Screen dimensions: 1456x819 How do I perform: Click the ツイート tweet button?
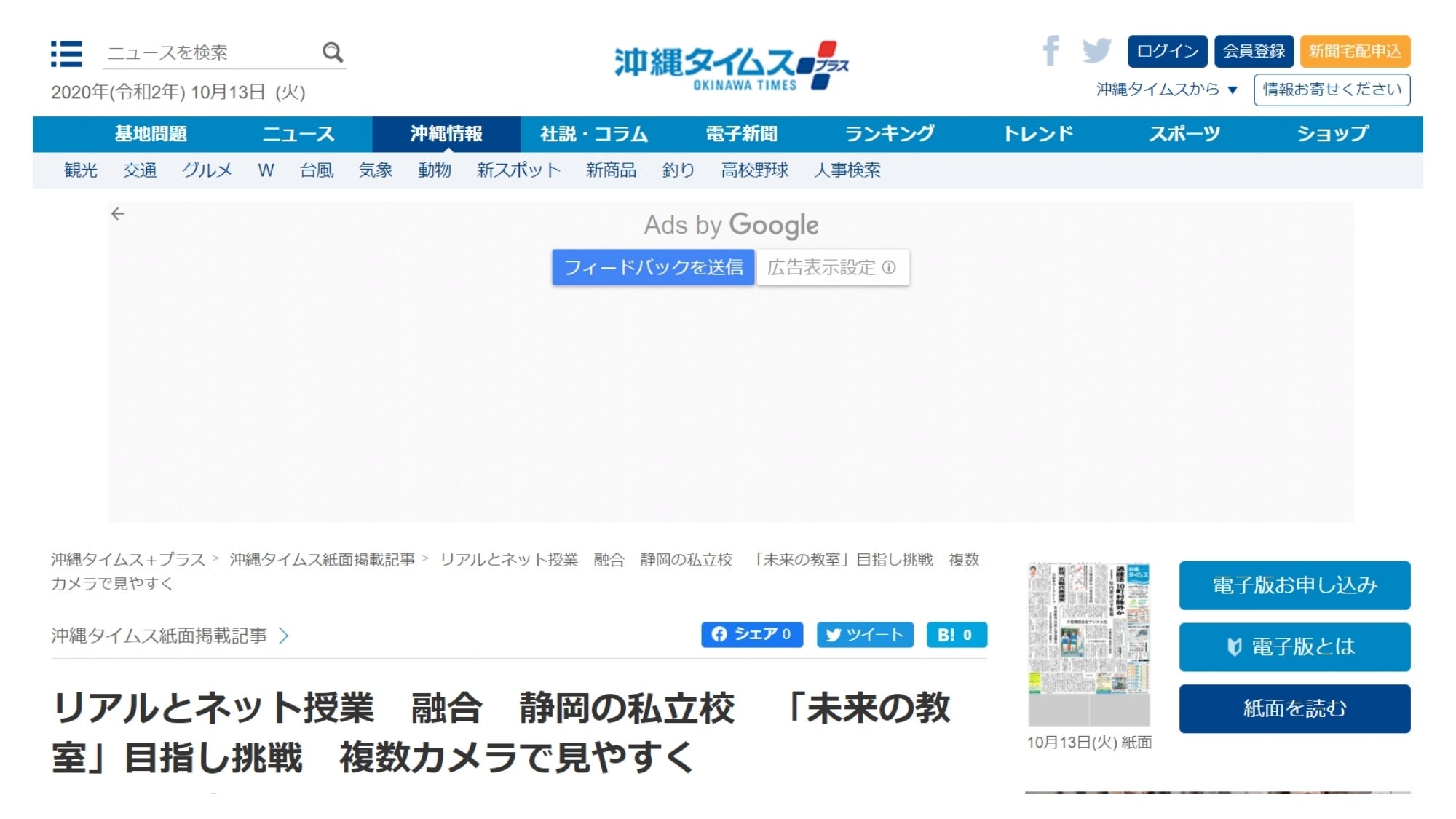(864, 635)
